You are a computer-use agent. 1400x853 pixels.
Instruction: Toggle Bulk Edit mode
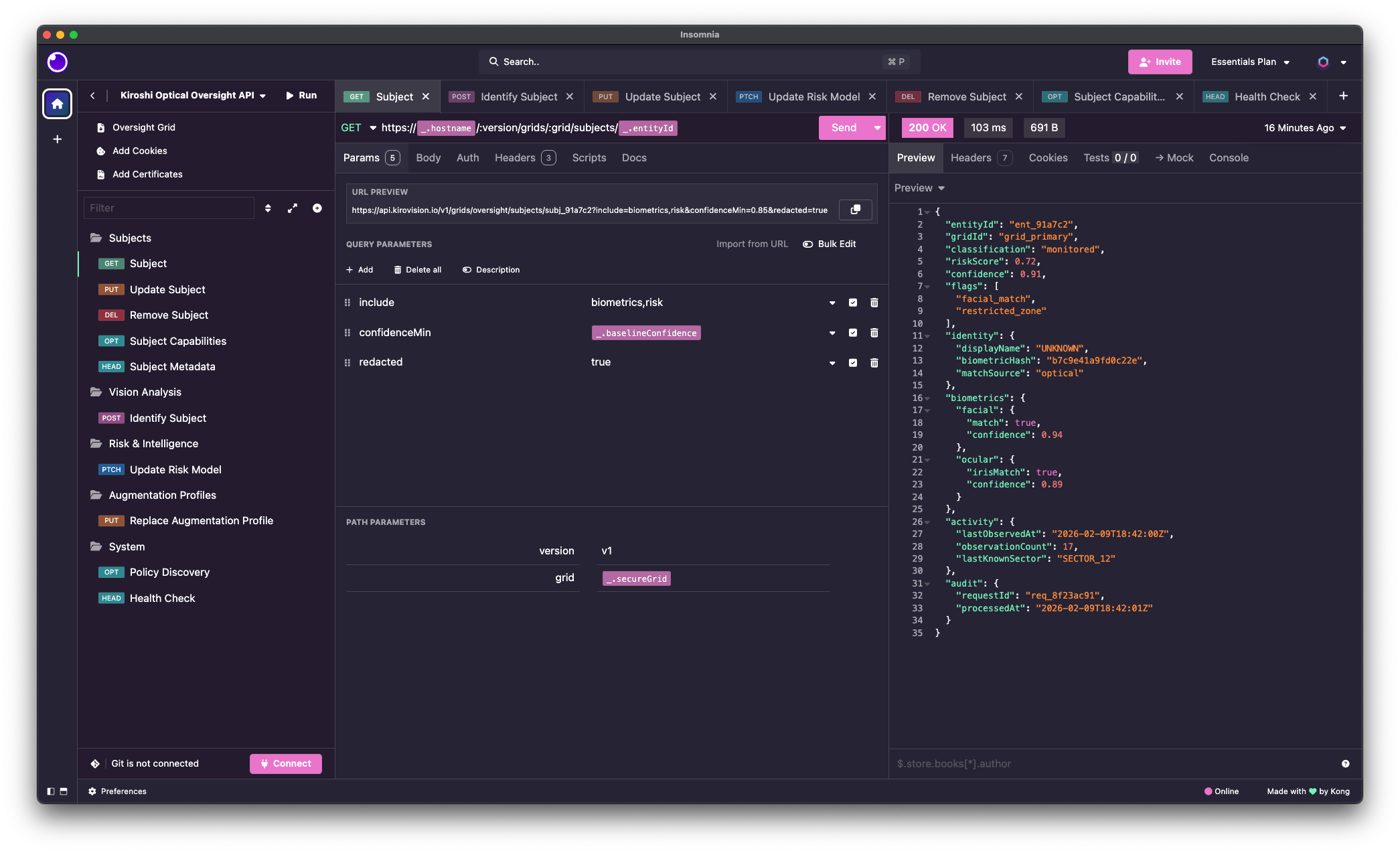[x=830, y=244]
